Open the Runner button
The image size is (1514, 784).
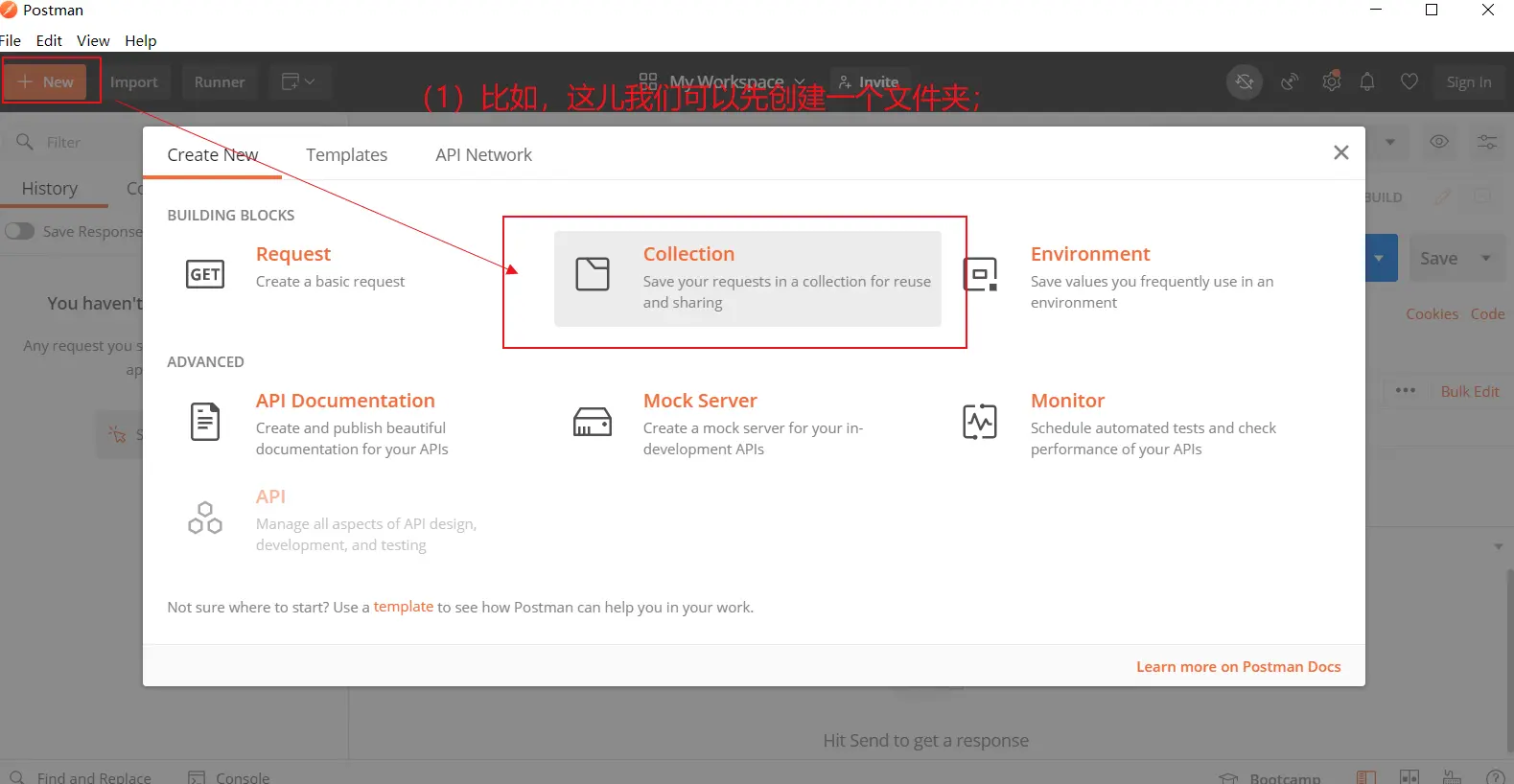220,82
